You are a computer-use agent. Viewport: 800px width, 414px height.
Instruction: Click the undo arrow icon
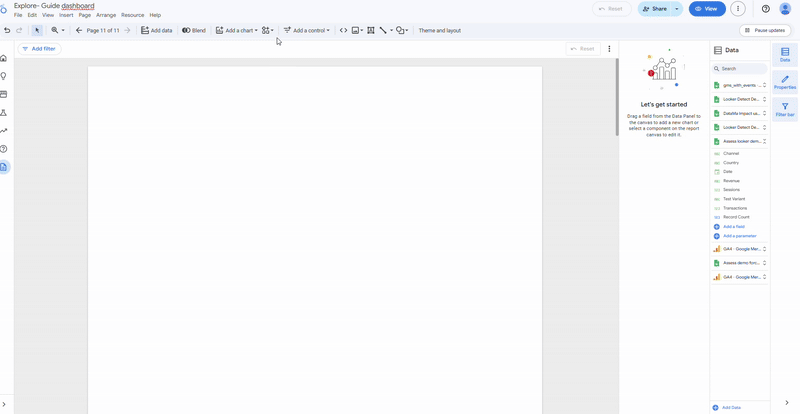(7, 31)
